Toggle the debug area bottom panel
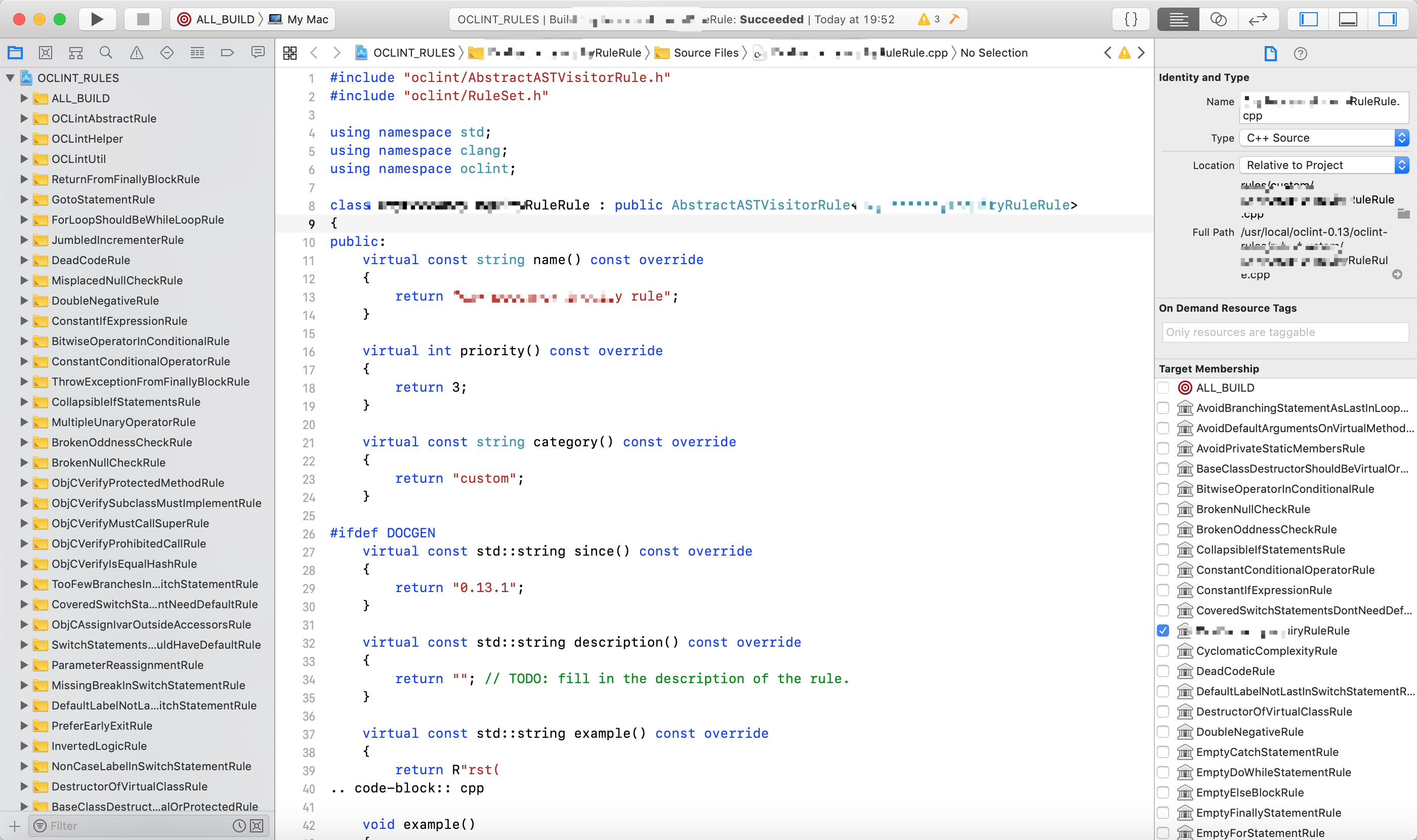 click(x=1347, y=19)
